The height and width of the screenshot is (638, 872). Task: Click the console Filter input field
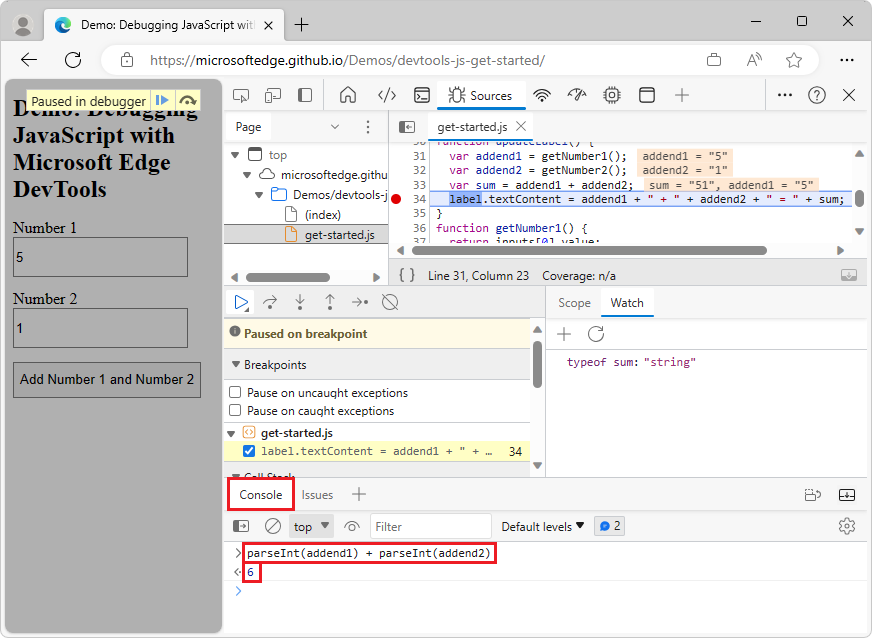click(x=430, y=526)
